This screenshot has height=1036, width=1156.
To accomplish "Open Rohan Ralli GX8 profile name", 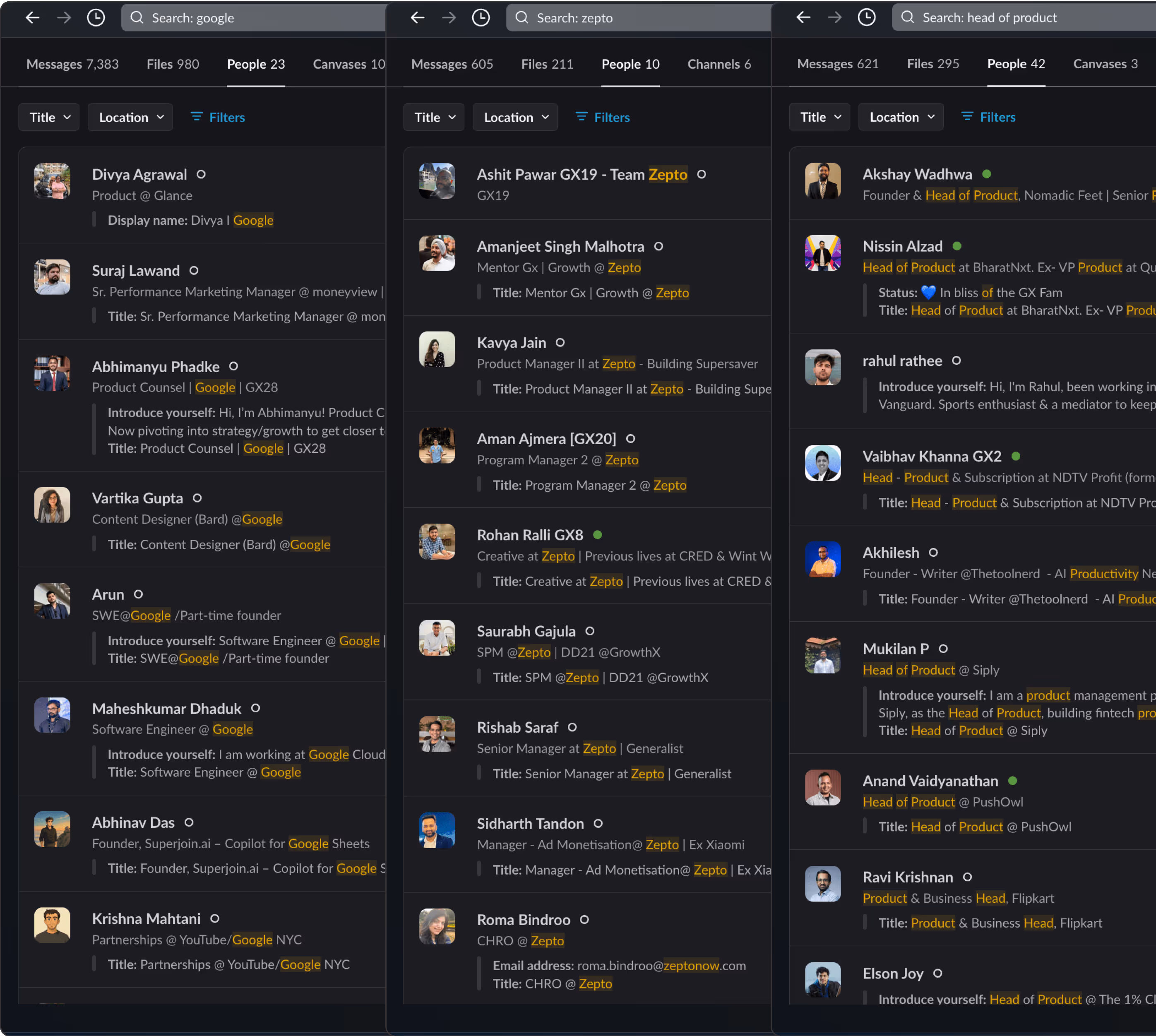I will [530, 535].
